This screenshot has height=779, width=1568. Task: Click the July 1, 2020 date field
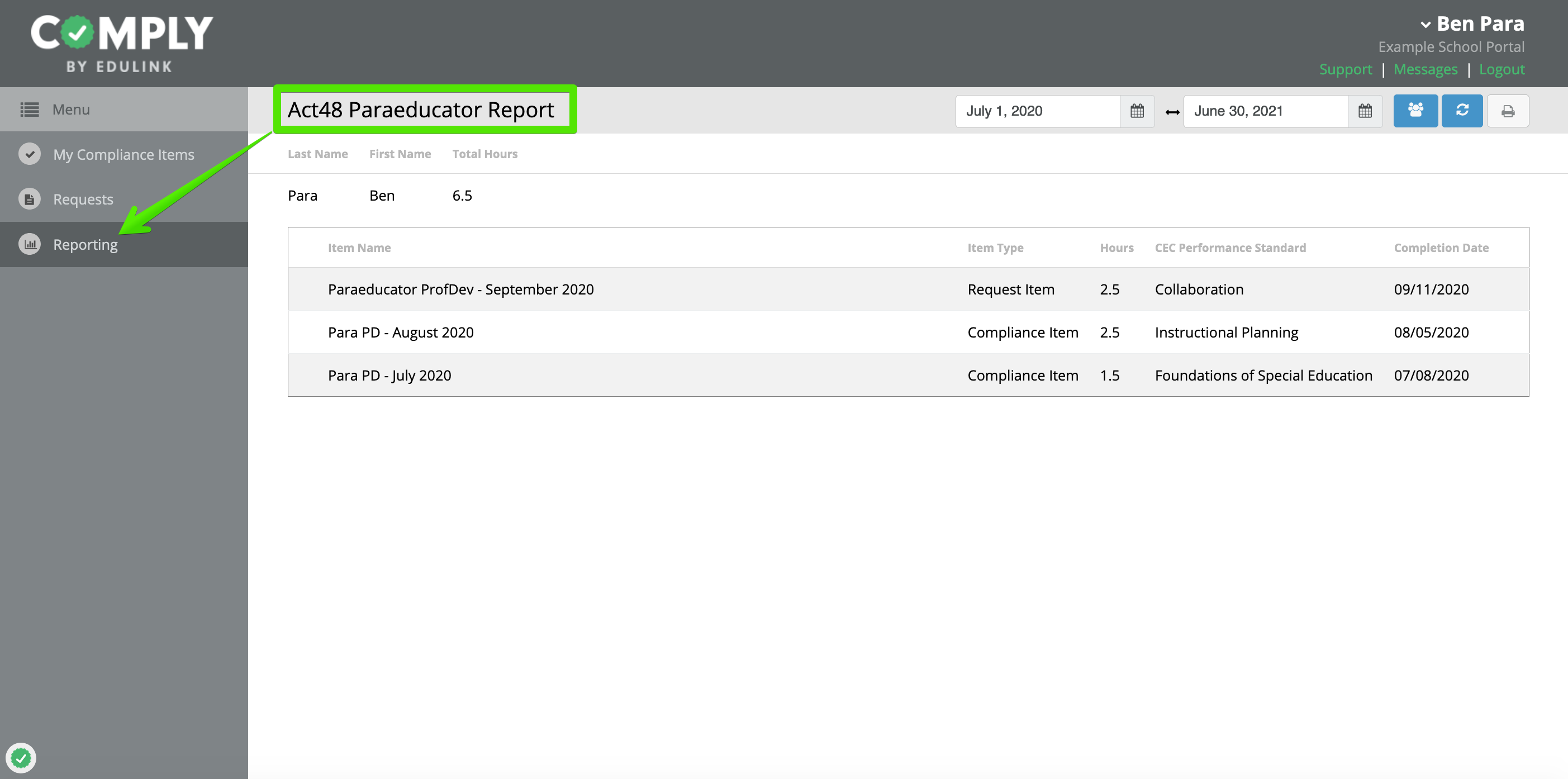(1037, 111)
